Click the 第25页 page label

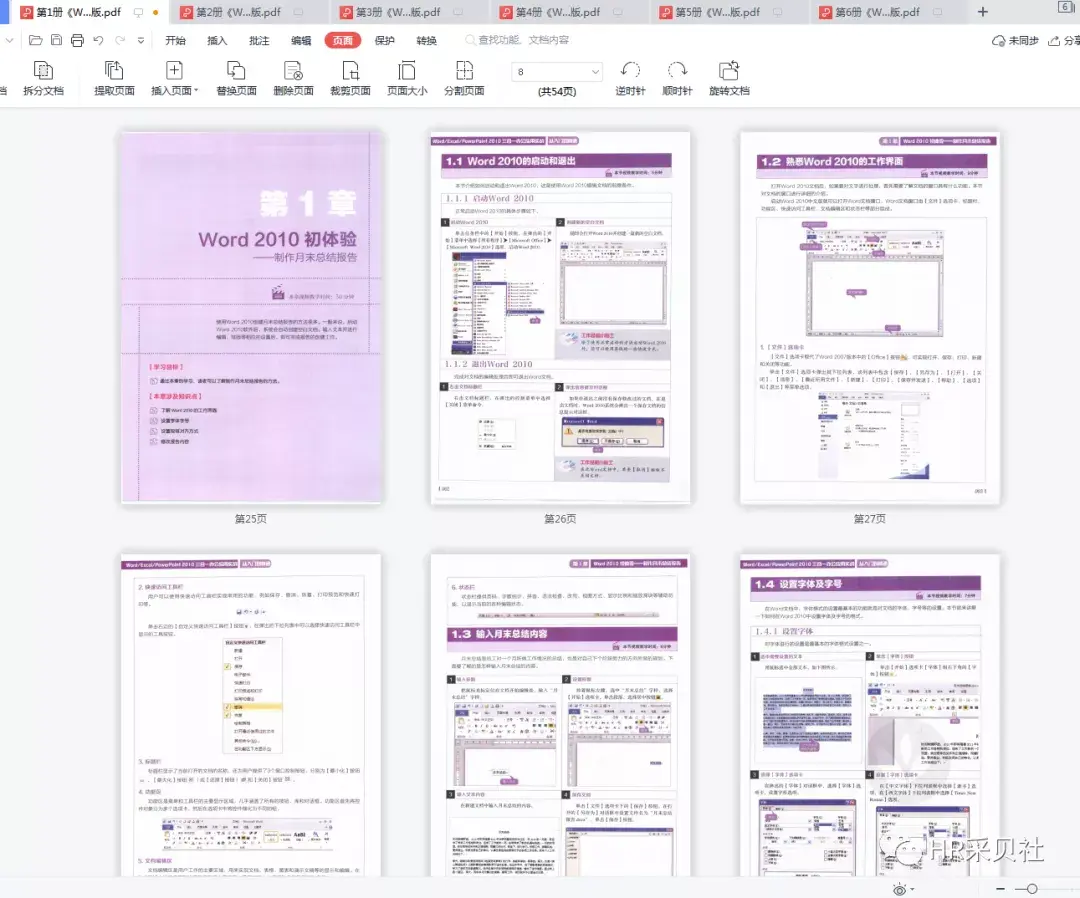click(x=251, y=519)
